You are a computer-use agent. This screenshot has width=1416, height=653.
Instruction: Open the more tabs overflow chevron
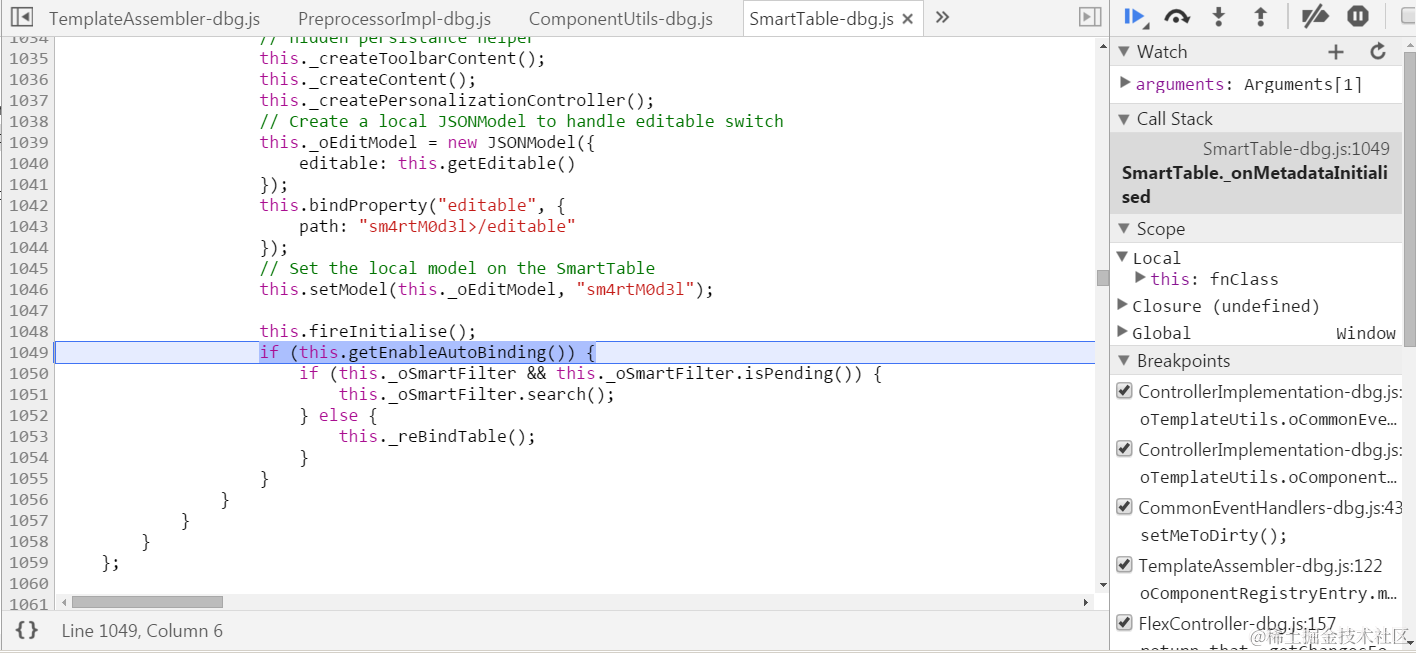[942, 17]
